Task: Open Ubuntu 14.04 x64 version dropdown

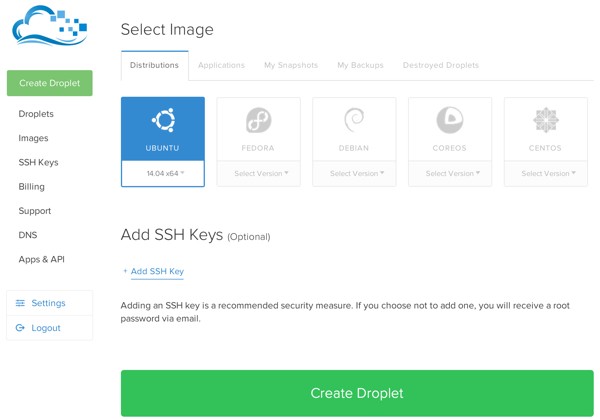Action: point(163,173)
